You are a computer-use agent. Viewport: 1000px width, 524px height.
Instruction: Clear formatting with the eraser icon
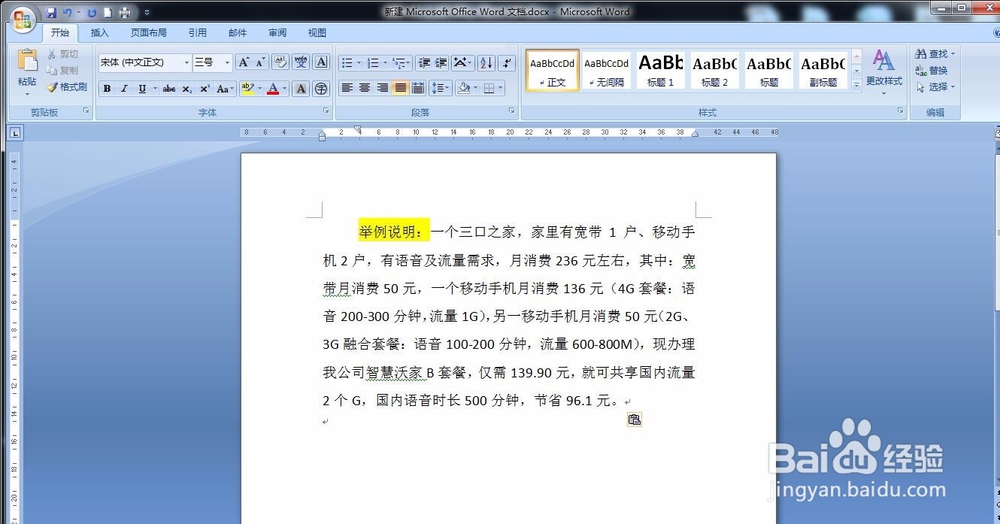pos(279,62)
